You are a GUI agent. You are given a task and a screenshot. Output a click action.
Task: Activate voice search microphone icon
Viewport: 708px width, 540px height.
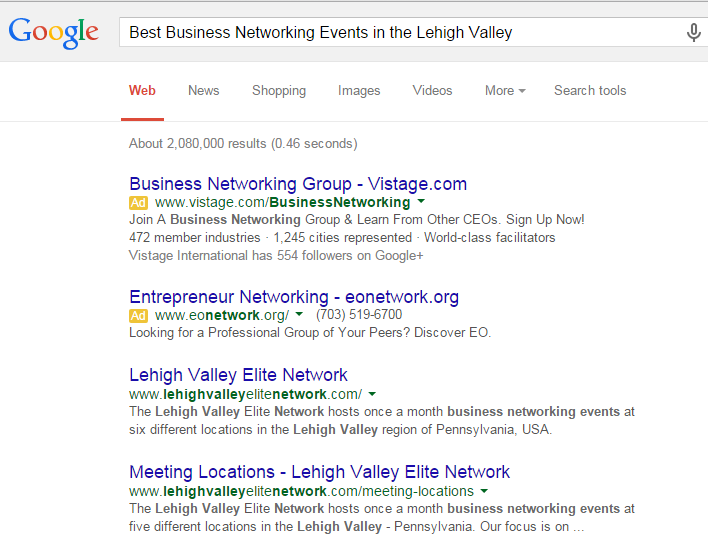(694, 33)
